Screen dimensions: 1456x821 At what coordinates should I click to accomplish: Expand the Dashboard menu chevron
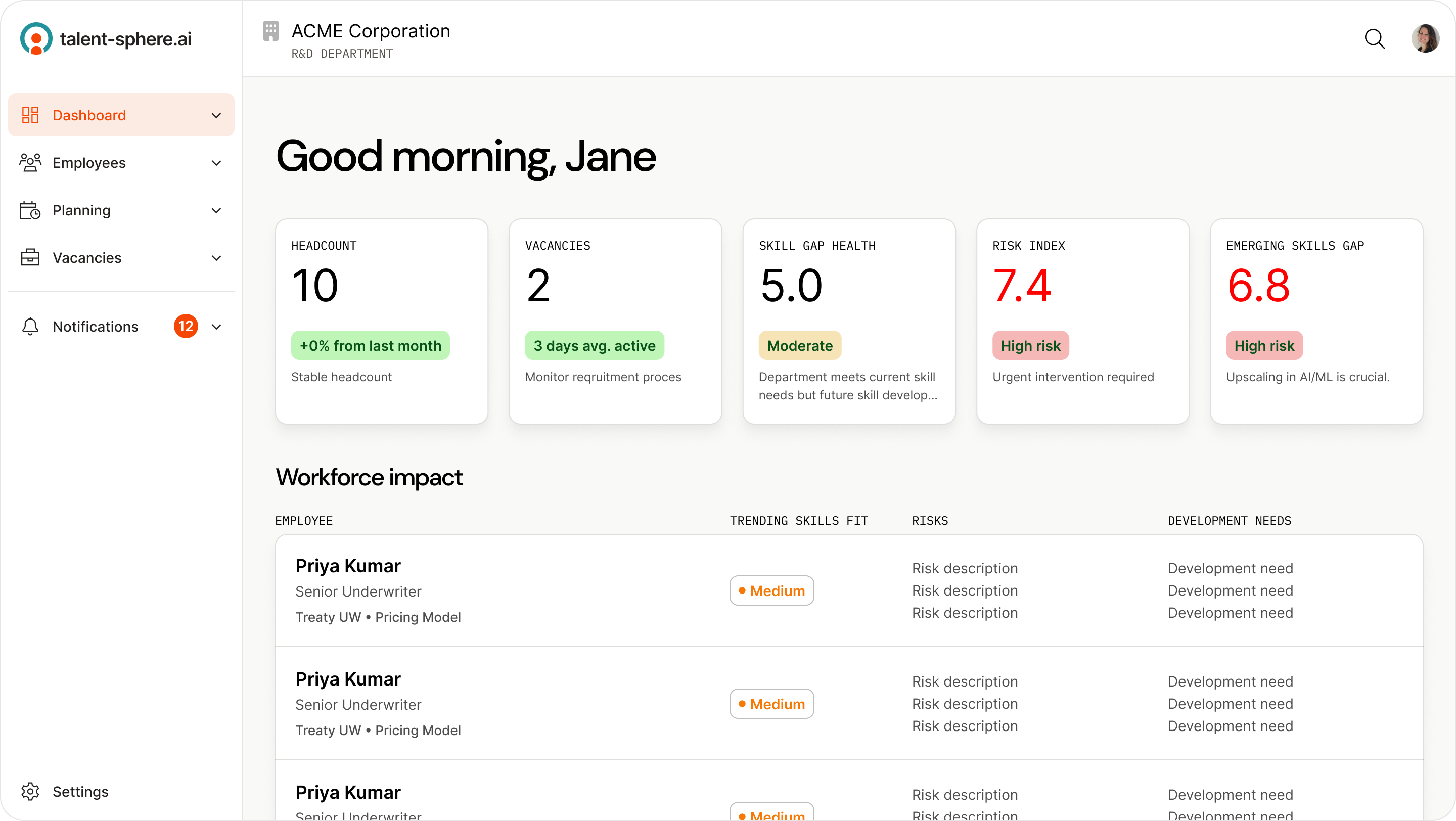tap(216, 115)
